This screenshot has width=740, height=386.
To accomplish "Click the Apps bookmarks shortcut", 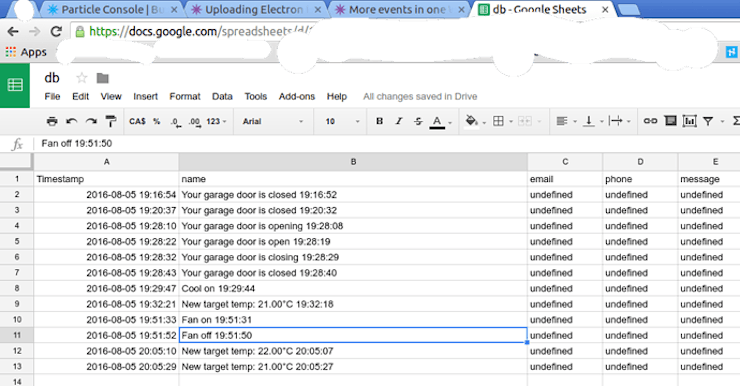I will pyautogui.click(x=26, y=52).
